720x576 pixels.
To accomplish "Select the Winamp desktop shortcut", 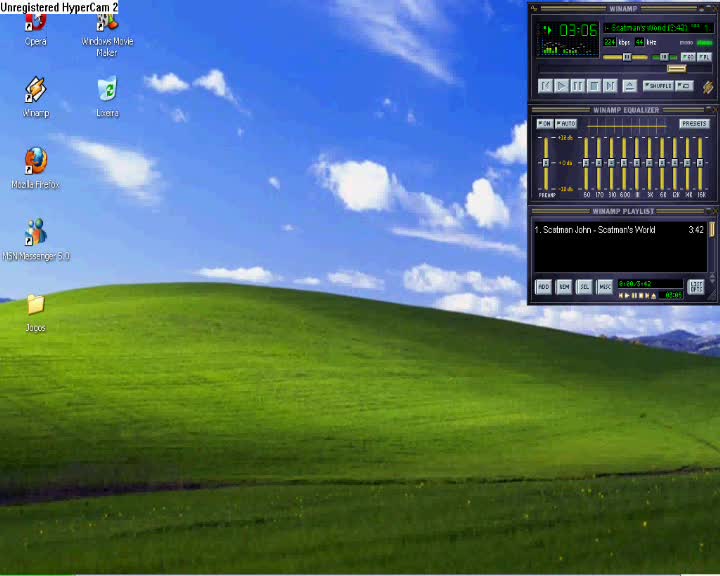I will pos(36,97).
